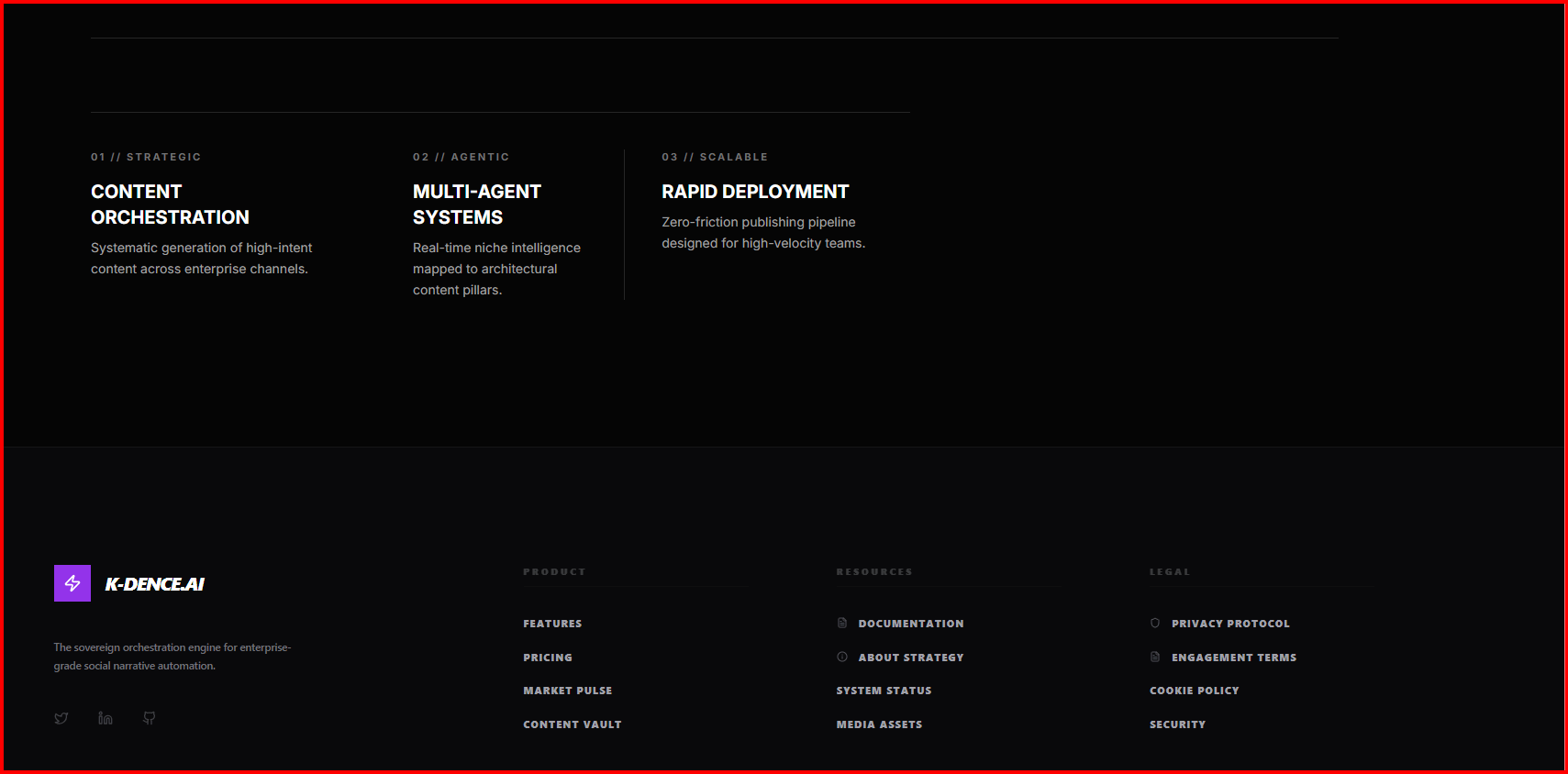
Task: Visit the Content Vault link
Action: coord(573,724)
